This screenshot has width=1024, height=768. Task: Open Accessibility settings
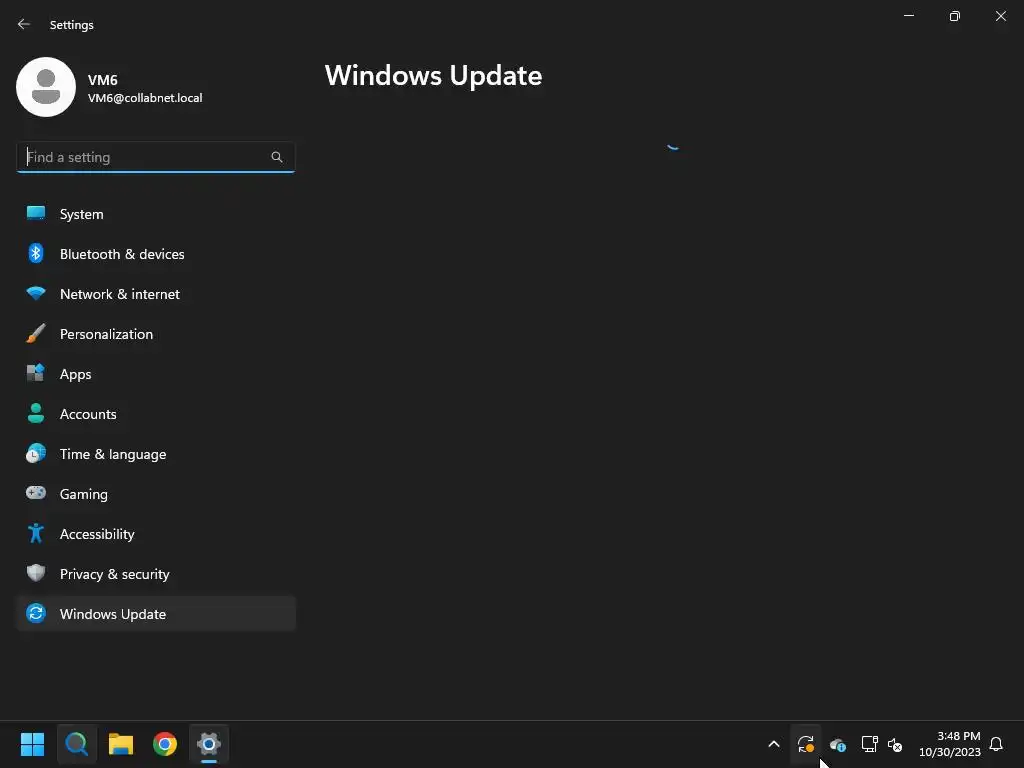(155, 534)
